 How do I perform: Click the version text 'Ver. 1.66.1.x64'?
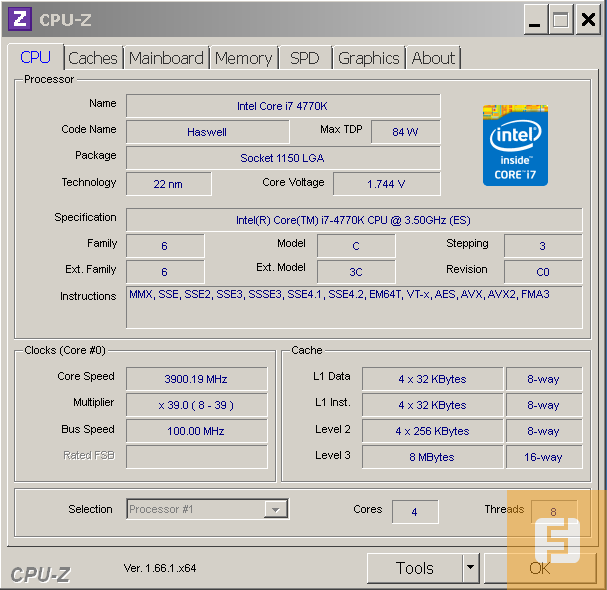click(x=160, y=568)
